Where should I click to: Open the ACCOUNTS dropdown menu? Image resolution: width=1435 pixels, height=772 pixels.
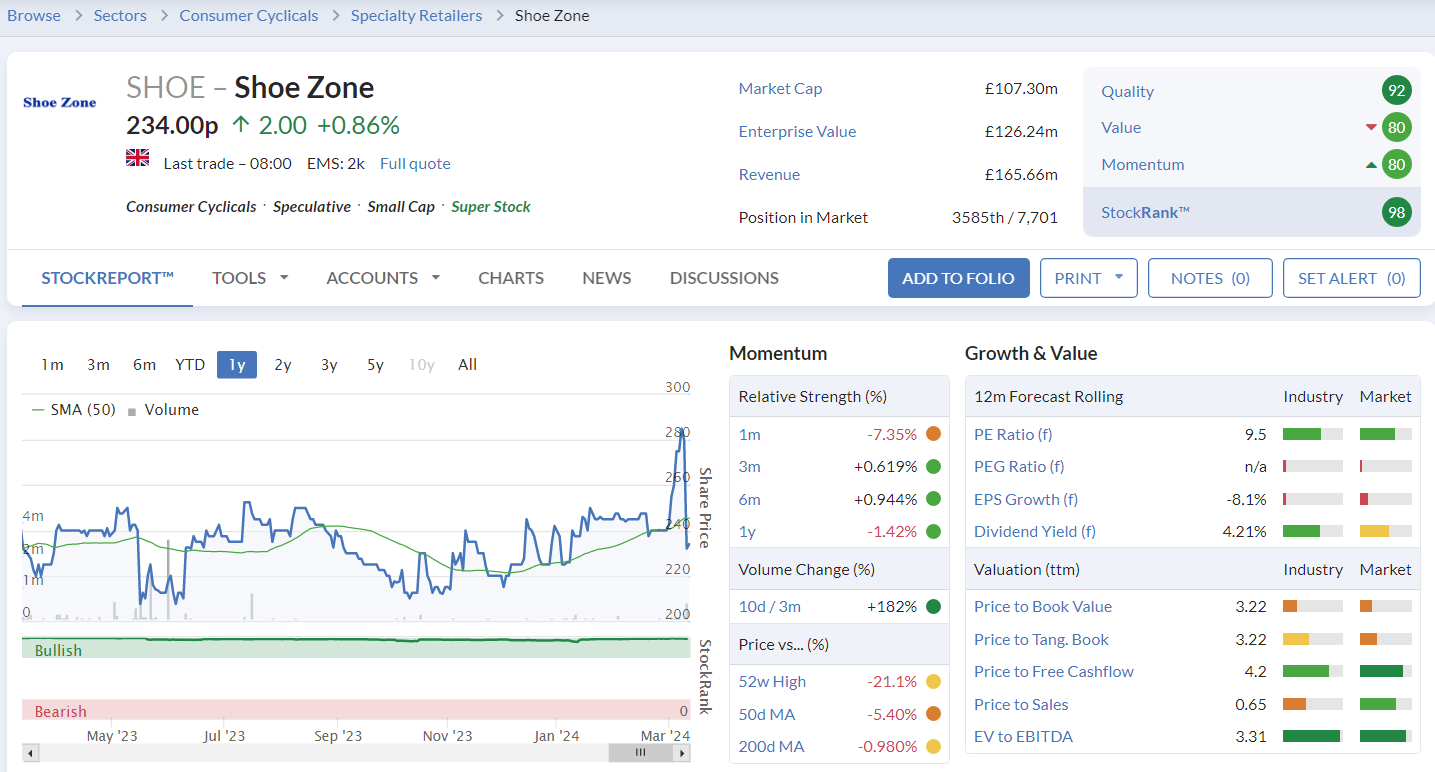(383, 278)
